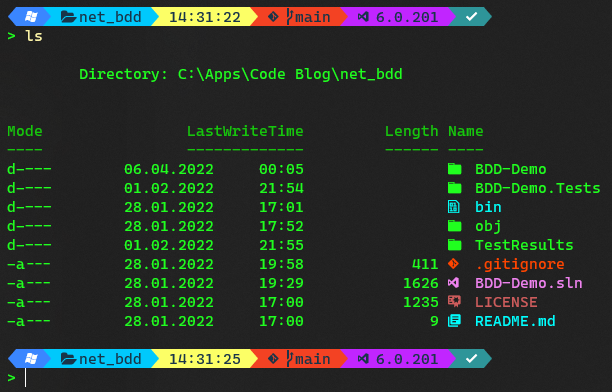This screenshot has width=612, height=392.
Task: Click the document icon next to README.md
Action: point(454,321)
